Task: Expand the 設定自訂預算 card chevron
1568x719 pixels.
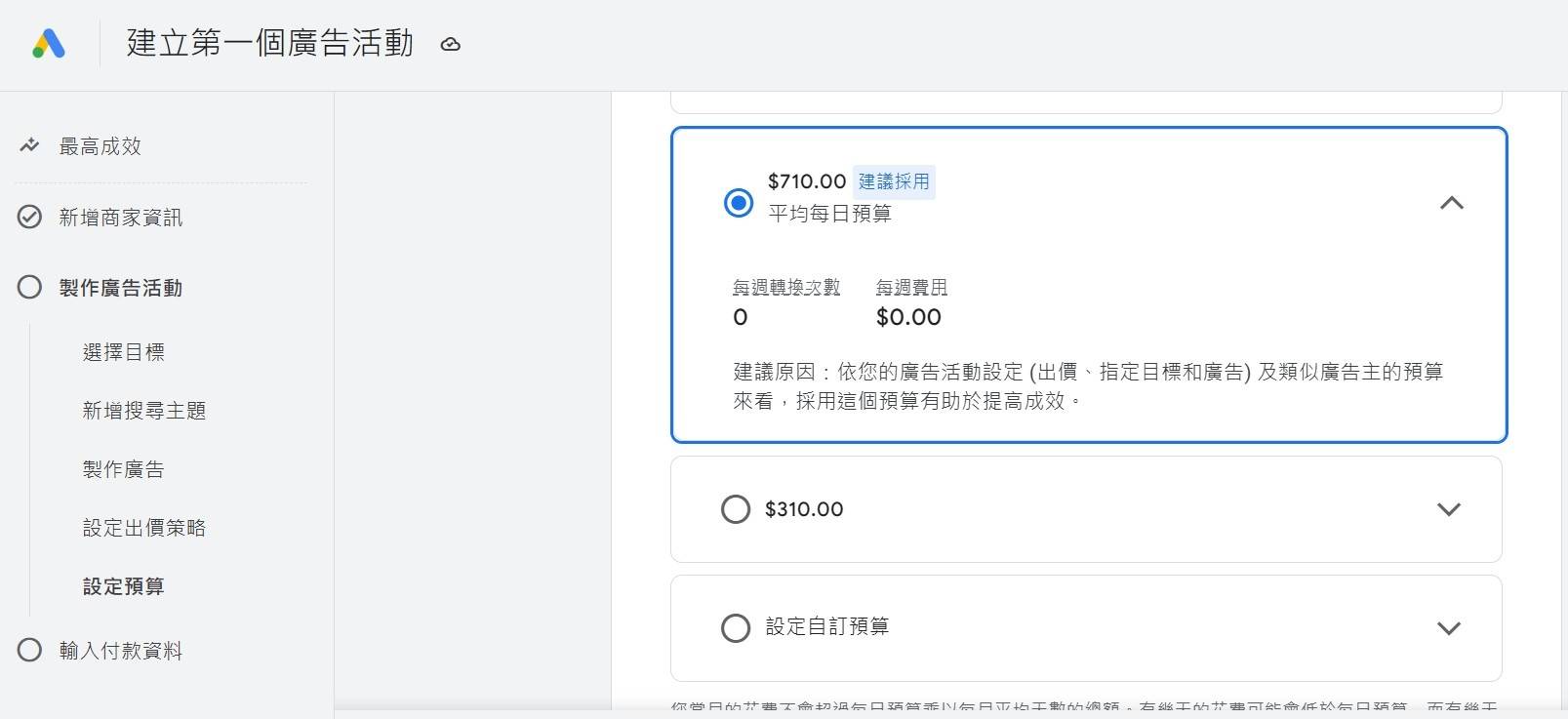Action: (1449, 627)
